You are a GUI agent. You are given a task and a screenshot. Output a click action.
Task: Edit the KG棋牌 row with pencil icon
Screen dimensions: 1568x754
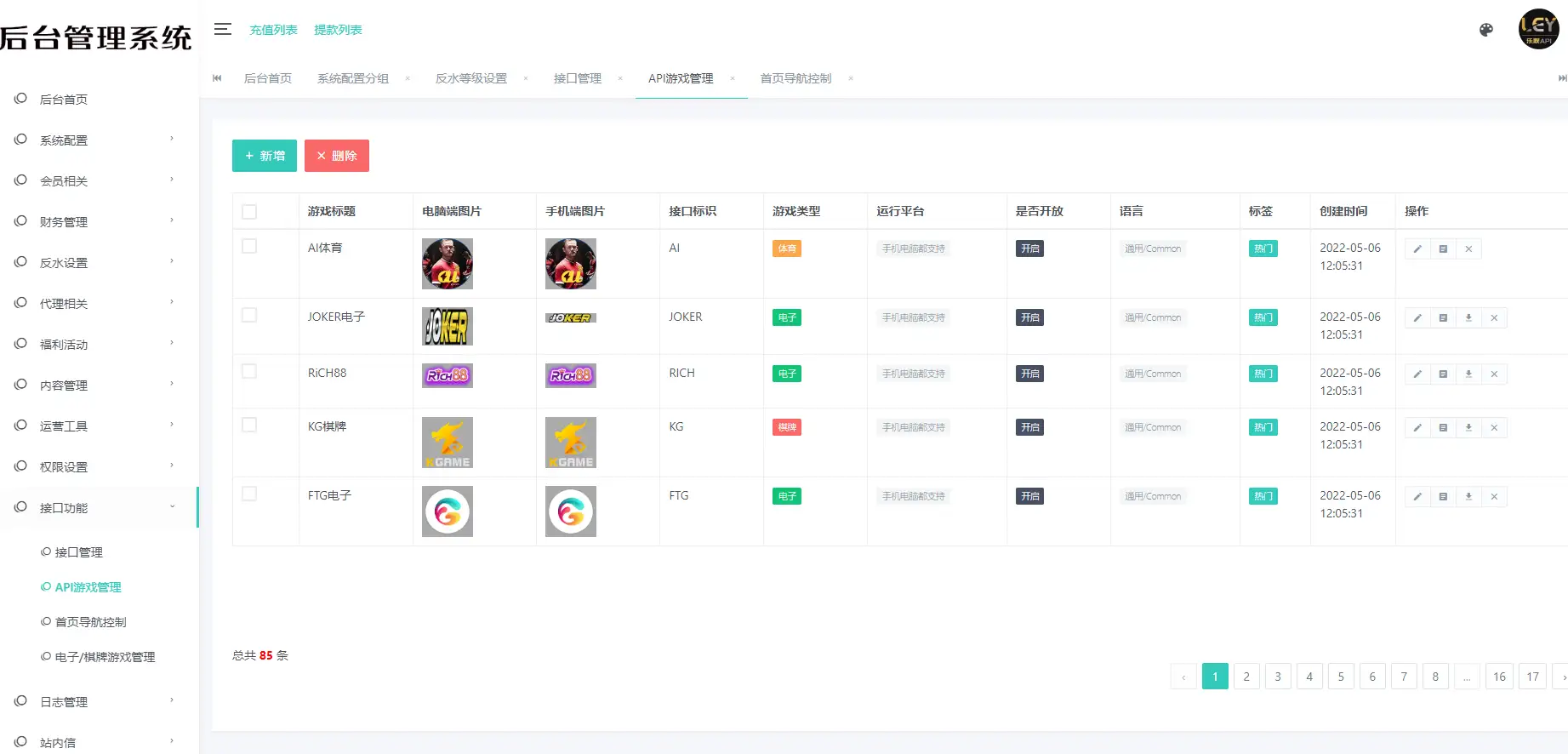click(x=1417, y=427)
